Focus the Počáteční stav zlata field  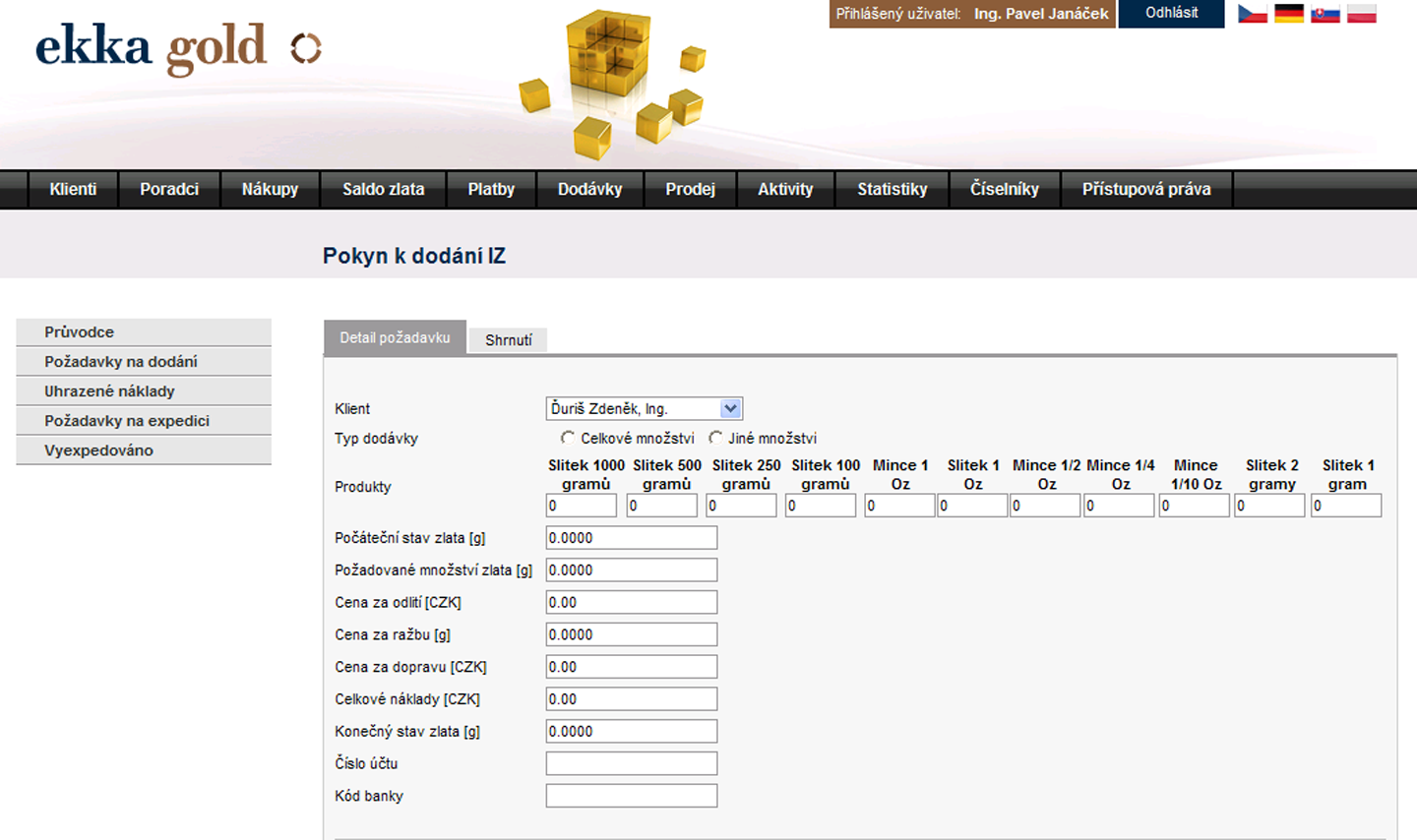tap(632, 538)
